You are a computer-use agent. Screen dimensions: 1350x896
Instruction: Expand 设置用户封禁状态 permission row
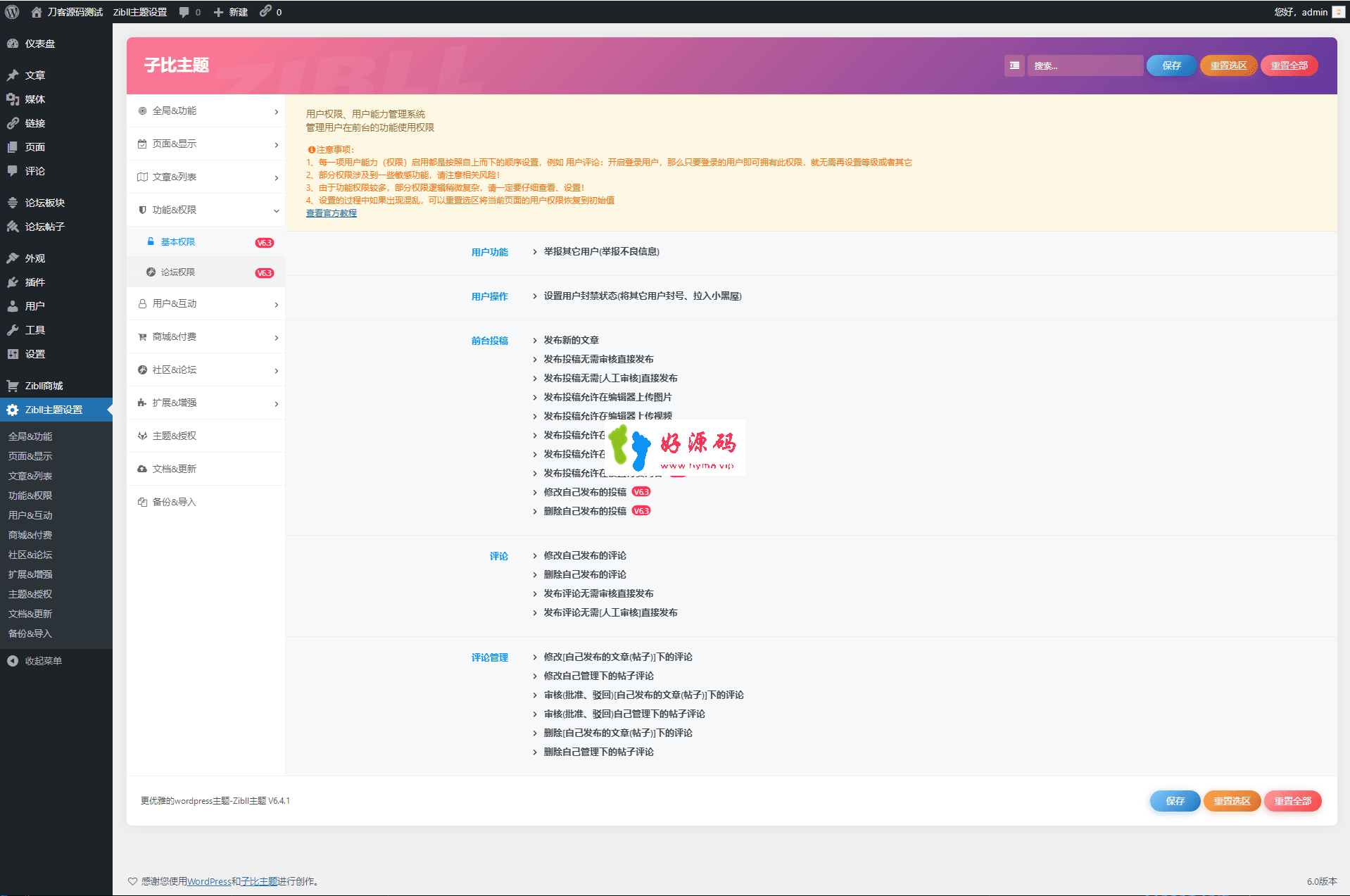pos(637,296)
